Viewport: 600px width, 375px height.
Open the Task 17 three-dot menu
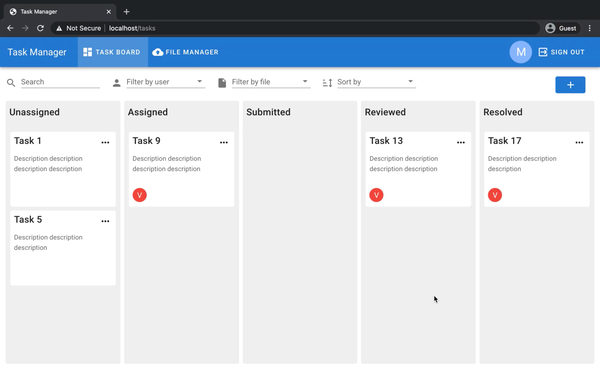pos(579,142)
